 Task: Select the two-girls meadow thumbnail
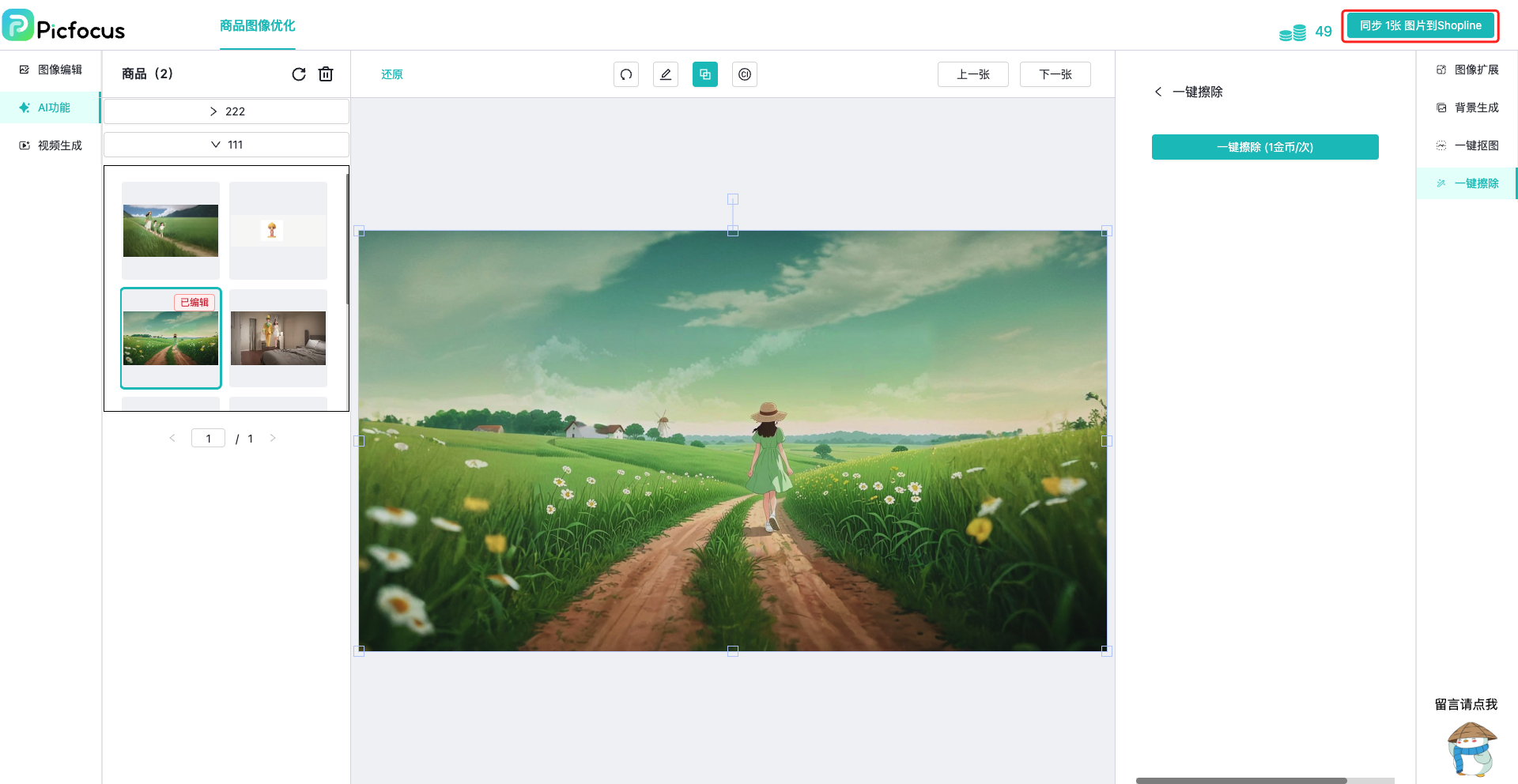[x=171, y=231]
